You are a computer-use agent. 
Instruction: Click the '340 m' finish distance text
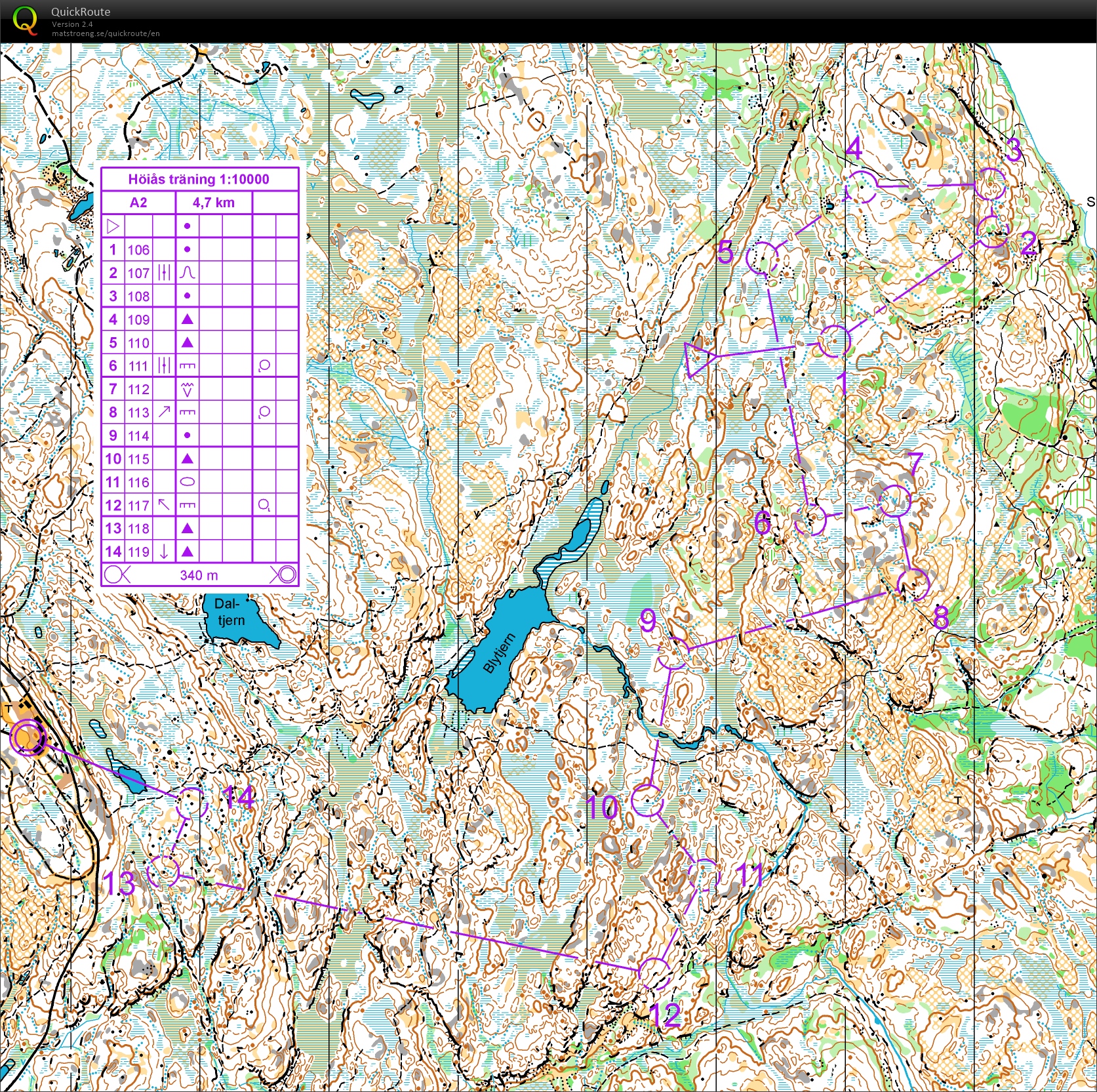(199, 575)
